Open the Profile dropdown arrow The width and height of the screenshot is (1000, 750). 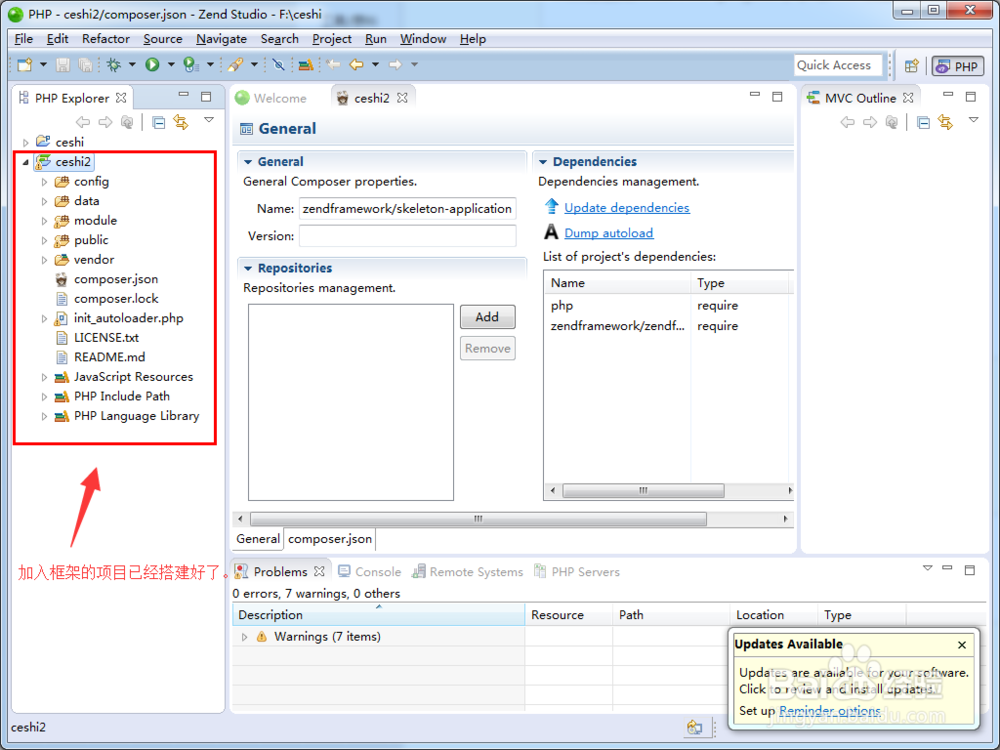click(x=210, y=64)
